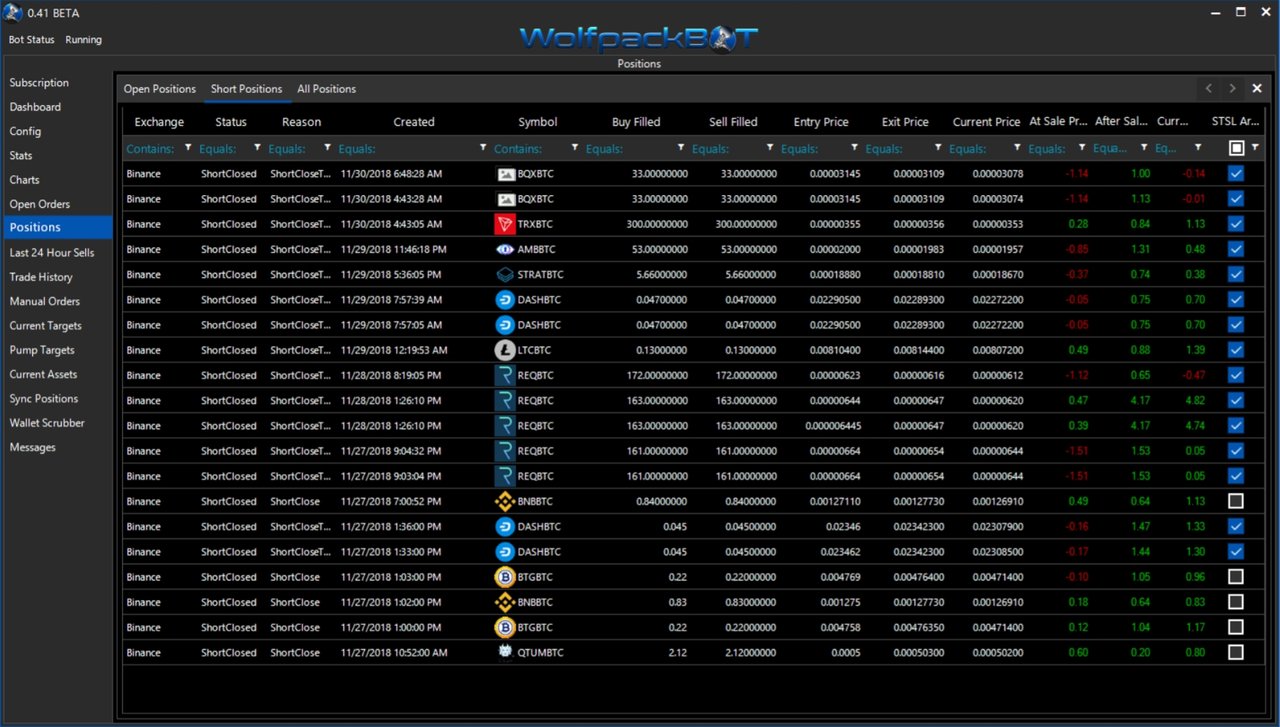Switch to the Open Positions tab
Image resolution: width=1280 pixels, height=727 pixels.
pos(160,89)
